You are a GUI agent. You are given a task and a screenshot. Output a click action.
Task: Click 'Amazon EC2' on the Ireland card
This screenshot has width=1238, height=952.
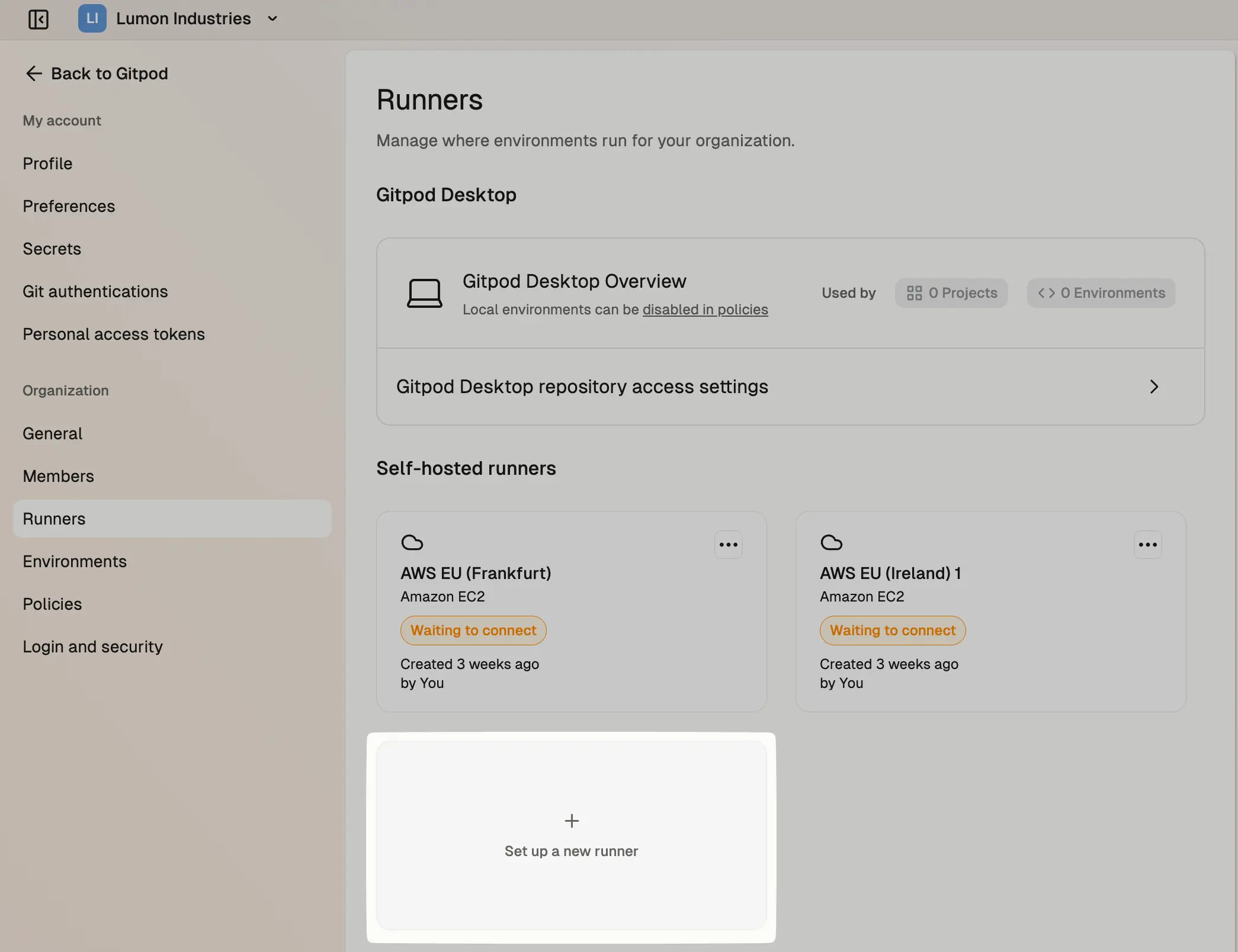tap(862, 597)
